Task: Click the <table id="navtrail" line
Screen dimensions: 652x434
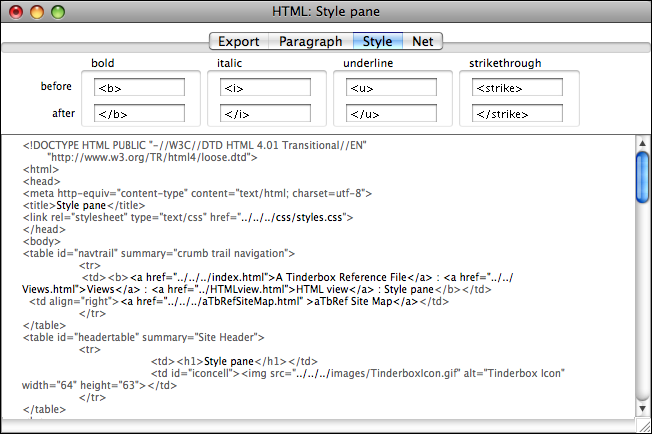Action: pyautogui.click(x=159, y=254)
